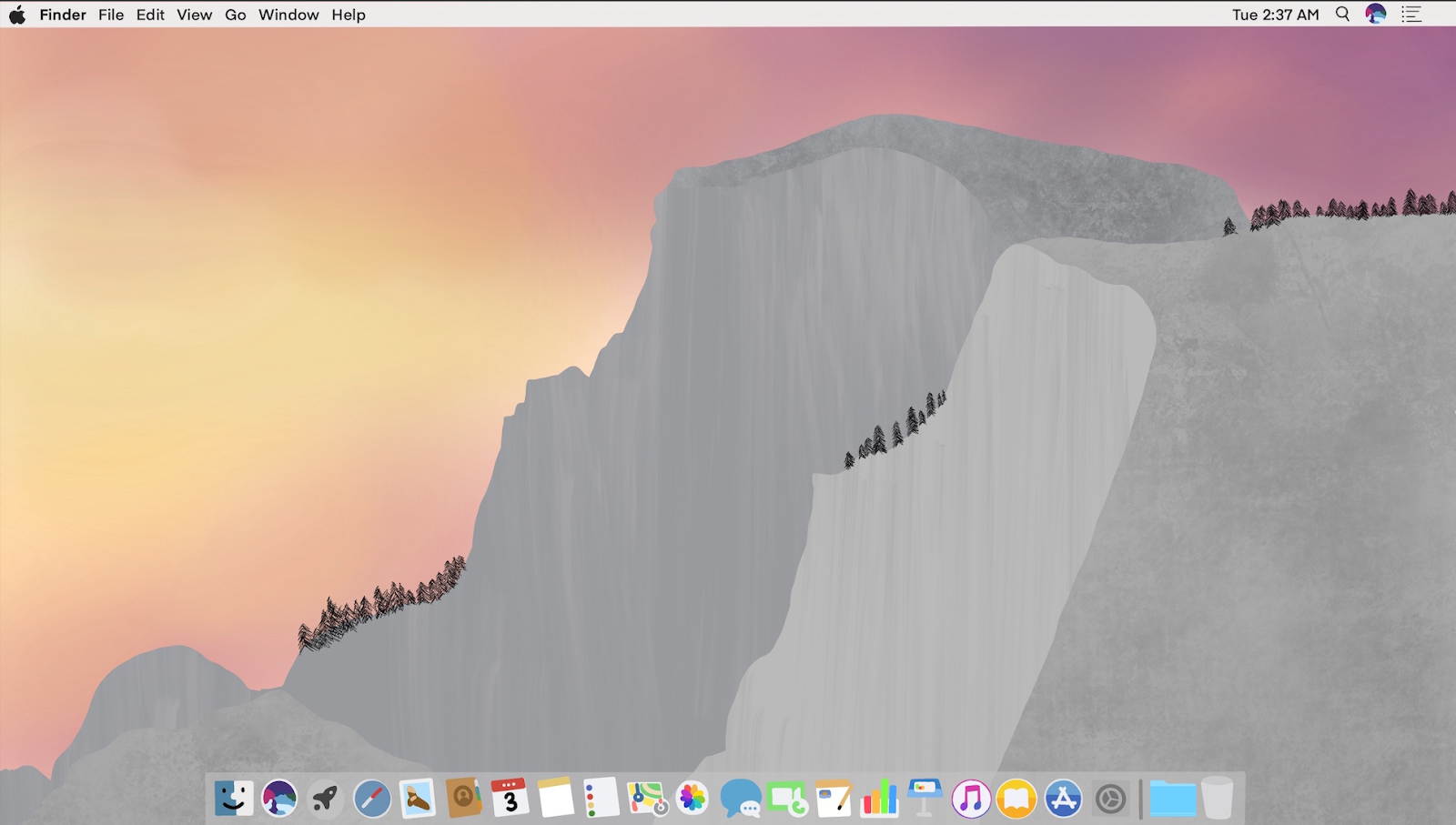Click the clock showing Tue 2:37 AM

pyautogui.click(x=1275, y=15)
